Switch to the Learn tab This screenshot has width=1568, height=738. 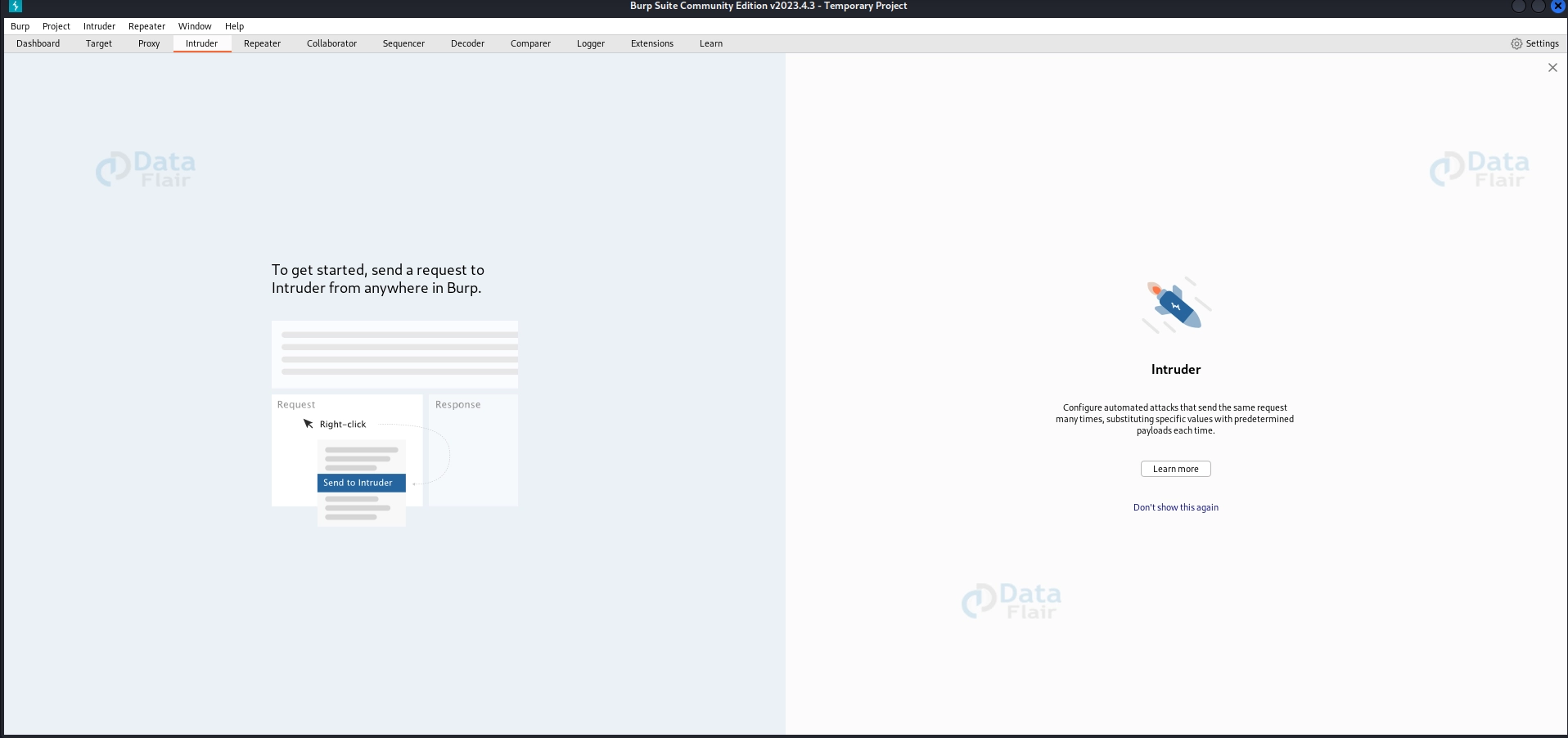(711, 43)
